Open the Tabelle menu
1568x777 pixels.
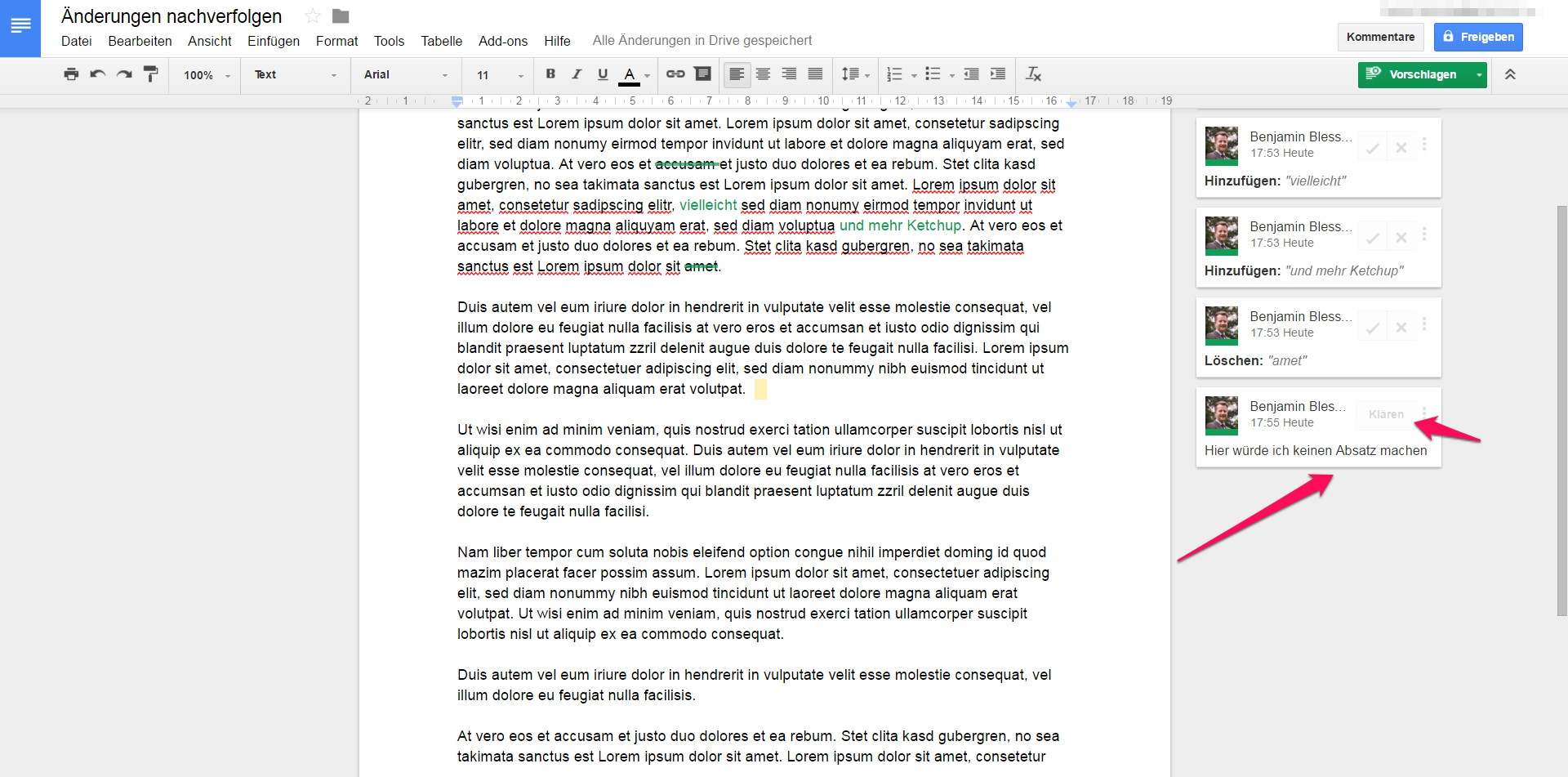click(x=441, y=41)
